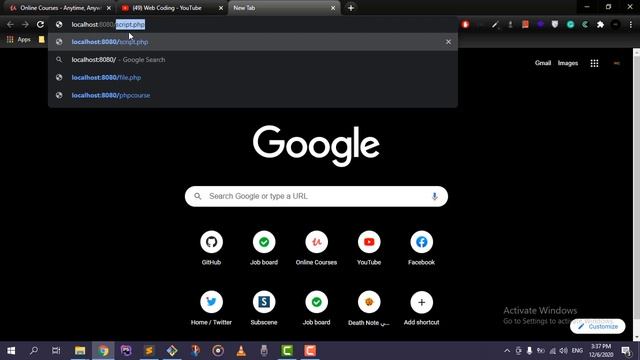The width and height of the screenshot is (640, 360).
Task: Reload the page with the refresh icon
Action: tap(40, 24)
